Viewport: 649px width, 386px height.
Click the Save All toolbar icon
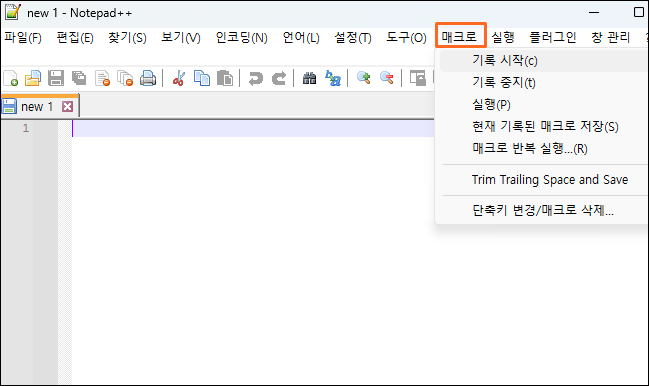[79, 78]
